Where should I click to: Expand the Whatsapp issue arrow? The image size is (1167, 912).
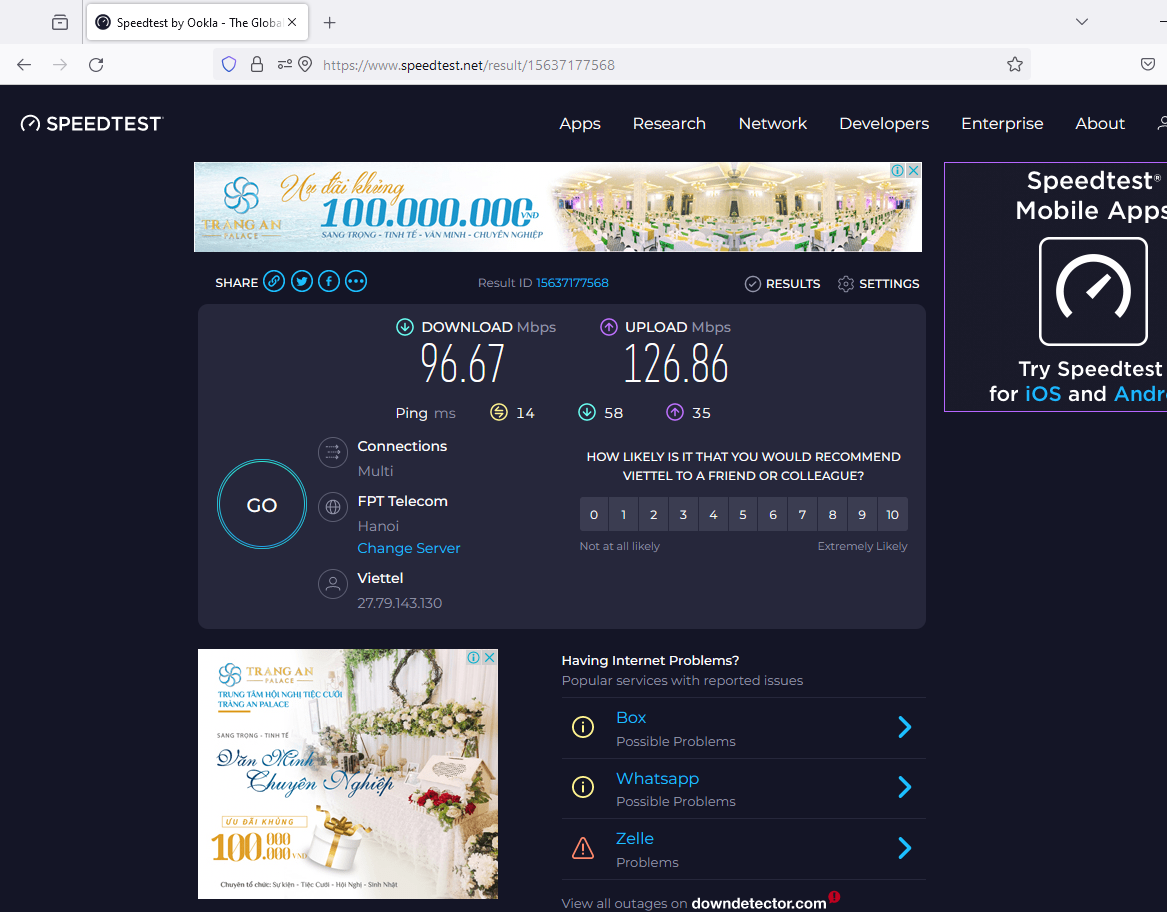click(x=904, y=788)
